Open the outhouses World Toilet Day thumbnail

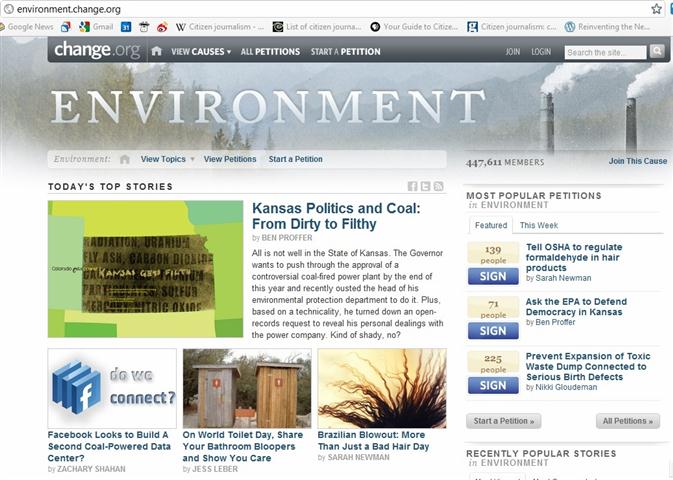click(x=247, y=388)
